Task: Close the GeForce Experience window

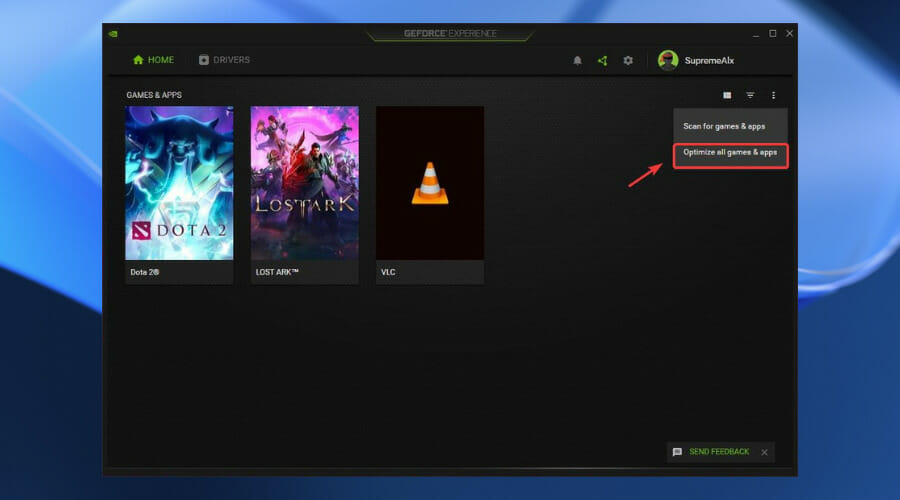Action: pos(789,34)
